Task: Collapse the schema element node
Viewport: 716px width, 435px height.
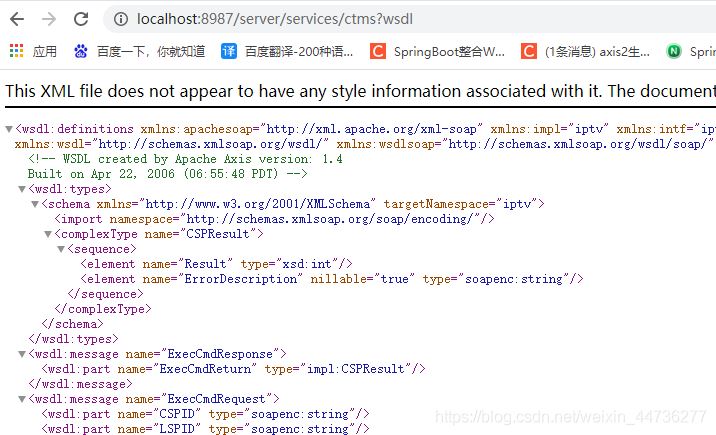Action: point(34,204)
